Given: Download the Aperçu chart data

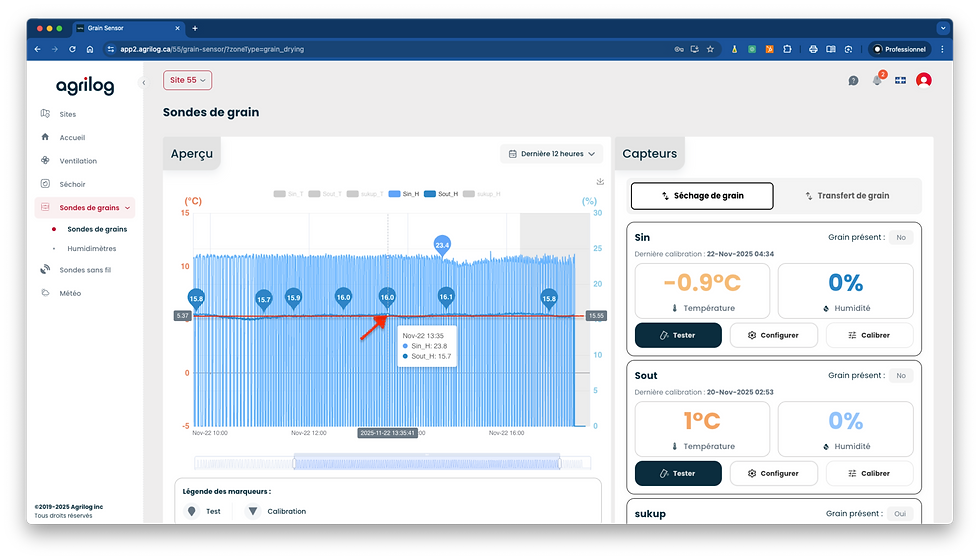Looking at the screenshot, I should pos(600,182).
